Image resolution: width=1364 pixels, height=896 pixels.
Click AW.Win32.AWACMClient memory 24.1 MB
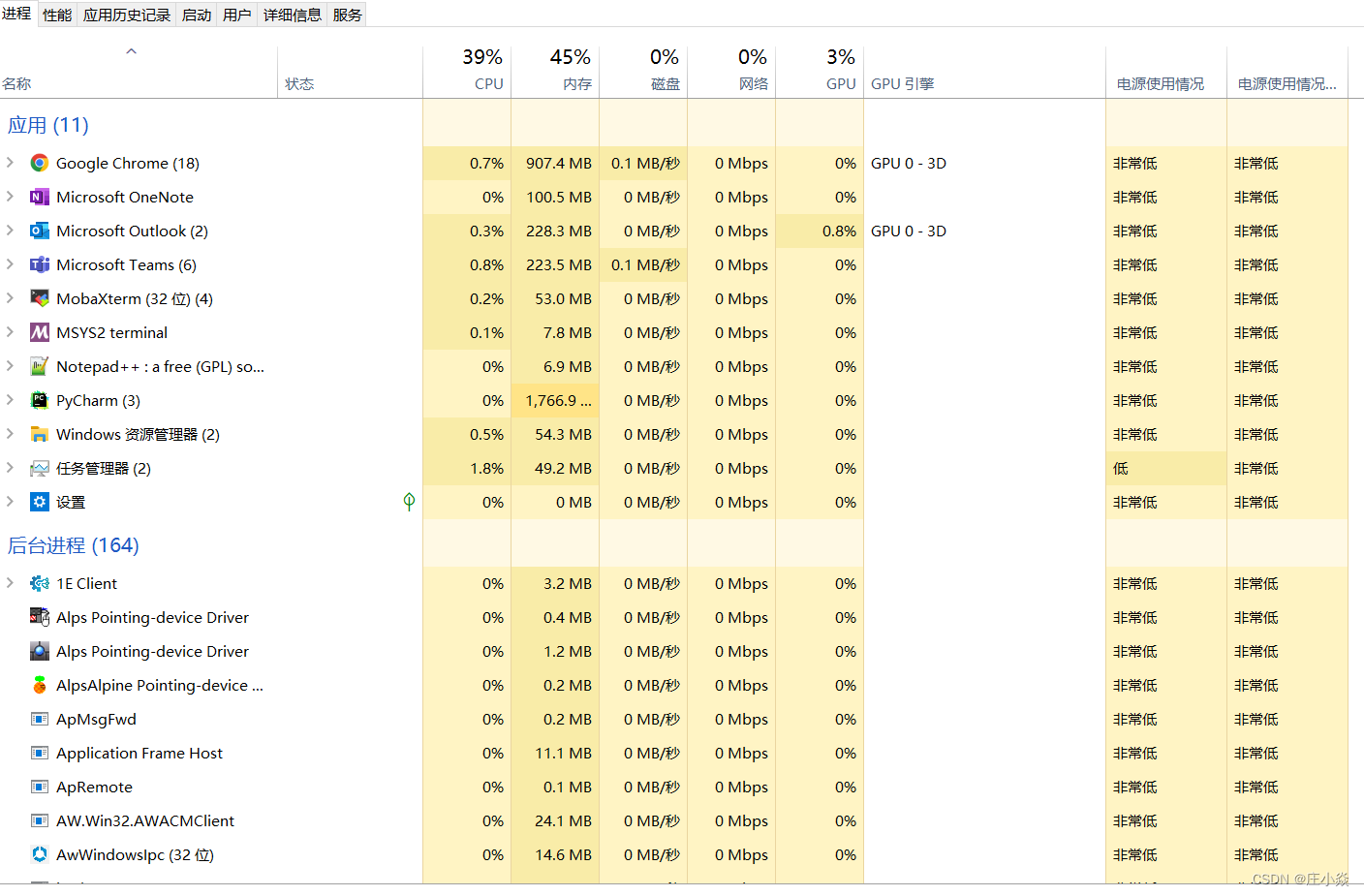(563, 820)
